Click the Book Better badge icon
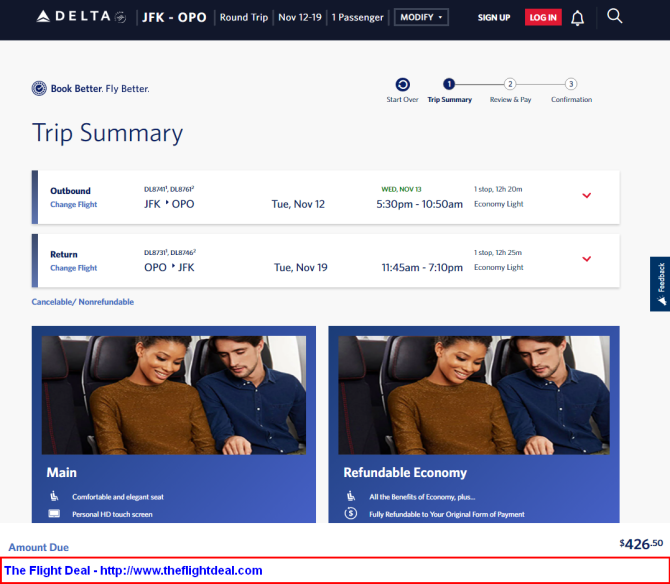 [x=39, y=88]
